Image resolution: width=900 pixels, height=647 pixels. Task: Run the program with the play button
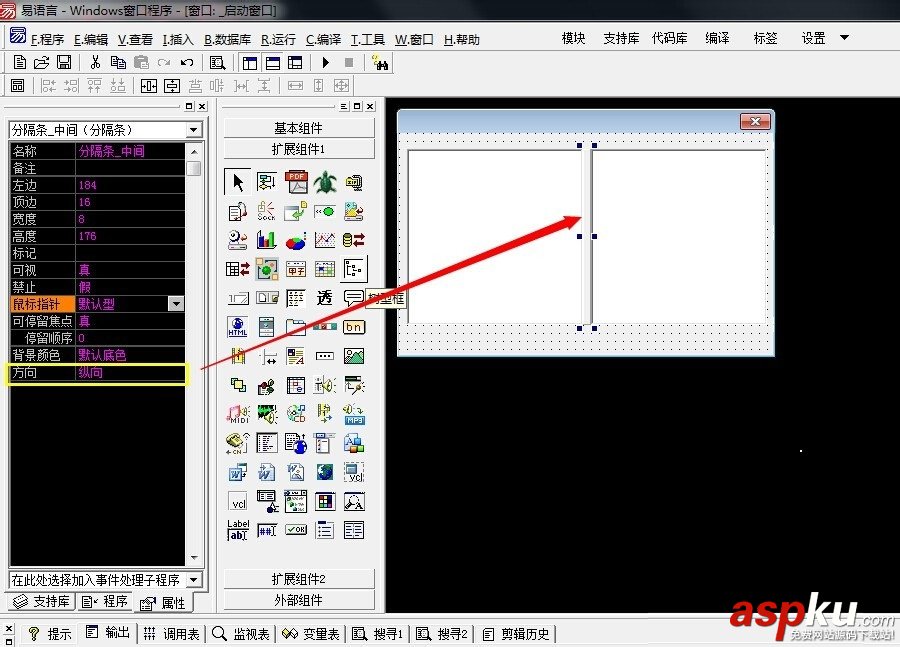click(x=325, y=63)
